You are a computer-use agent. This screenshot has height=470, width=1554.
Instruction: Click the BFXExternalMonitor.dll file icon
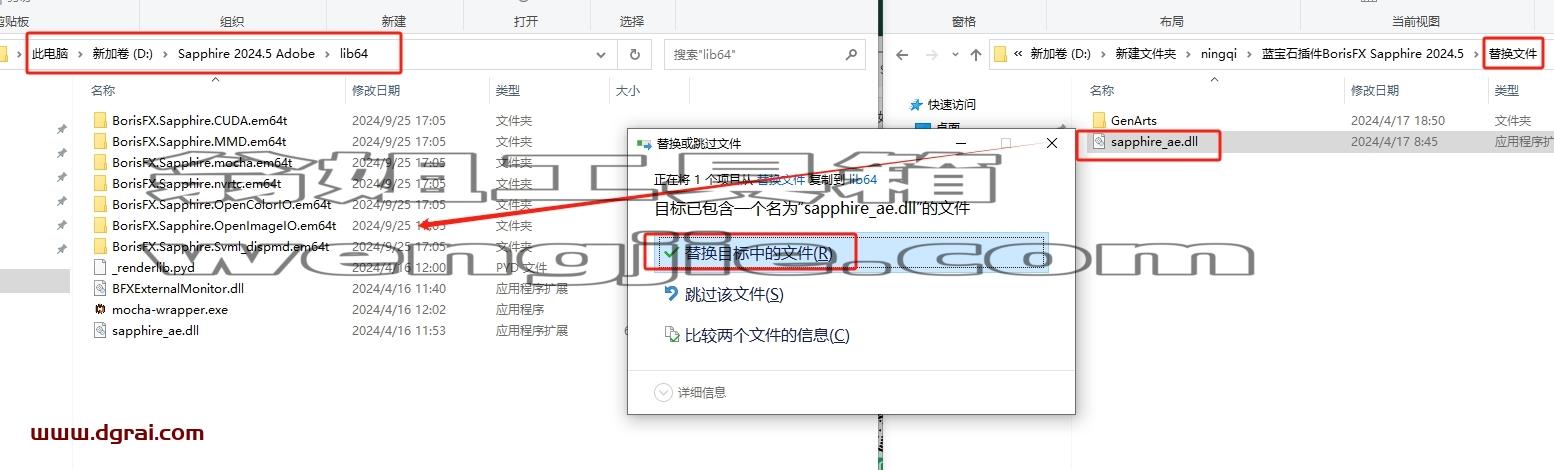(x=99, y=288)
